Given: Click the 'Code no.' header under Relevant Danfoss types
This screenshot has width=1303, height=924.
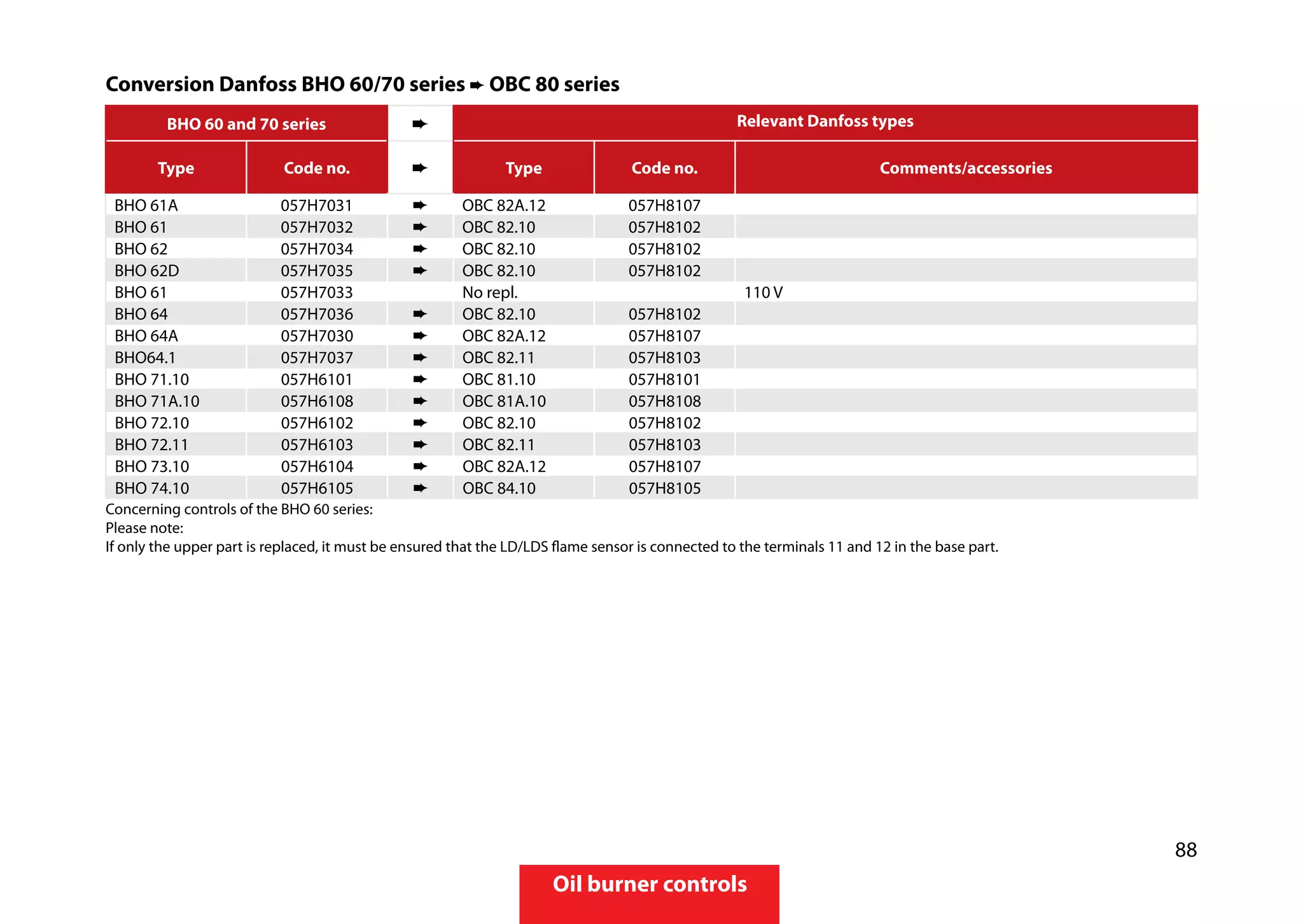Looking at the screenshot, I should tap(664, 168).
